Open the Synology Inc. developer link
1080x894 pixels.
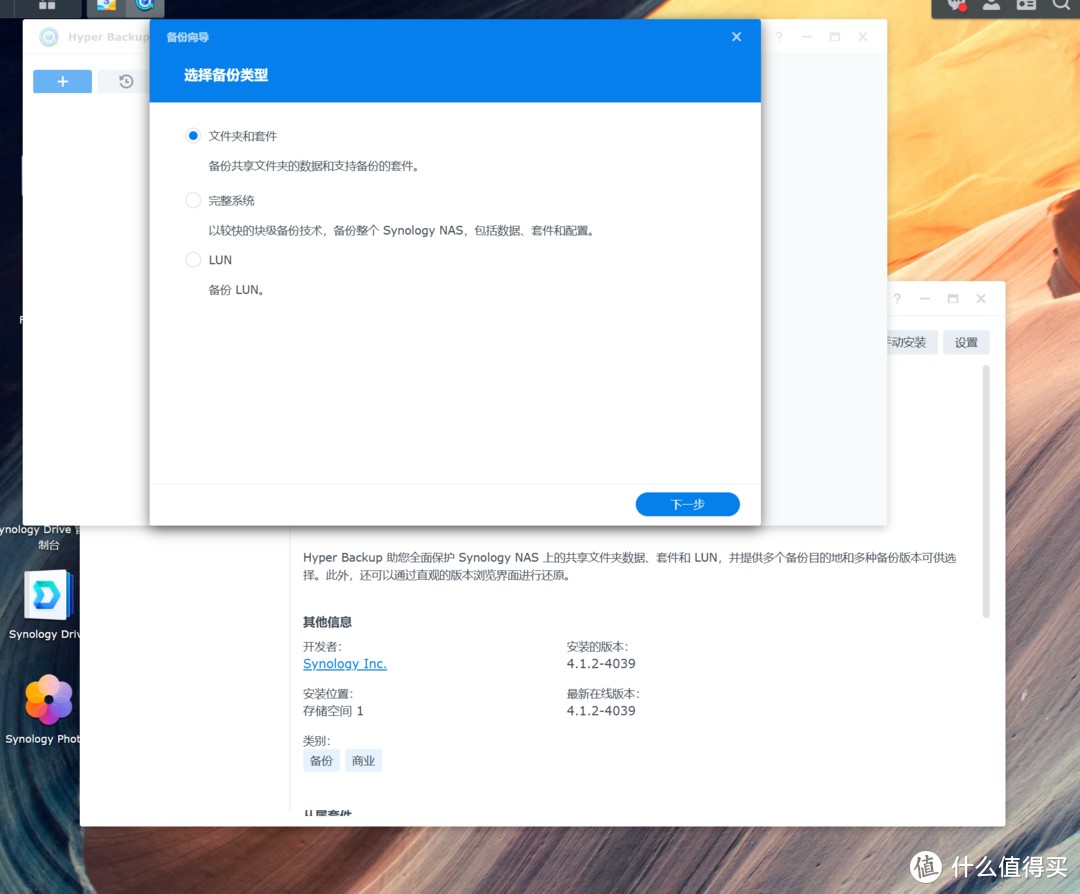[x=344, y=663]
